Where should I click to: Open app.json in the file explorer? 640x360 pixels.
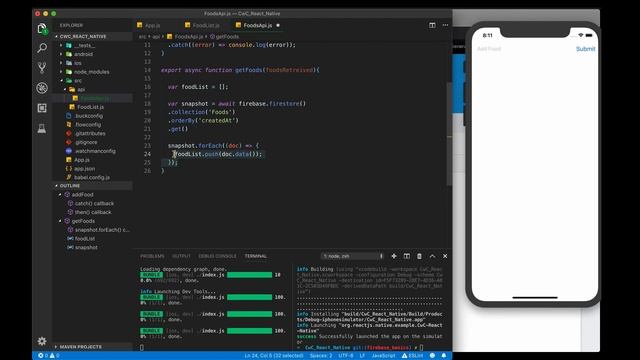[84, 169]
